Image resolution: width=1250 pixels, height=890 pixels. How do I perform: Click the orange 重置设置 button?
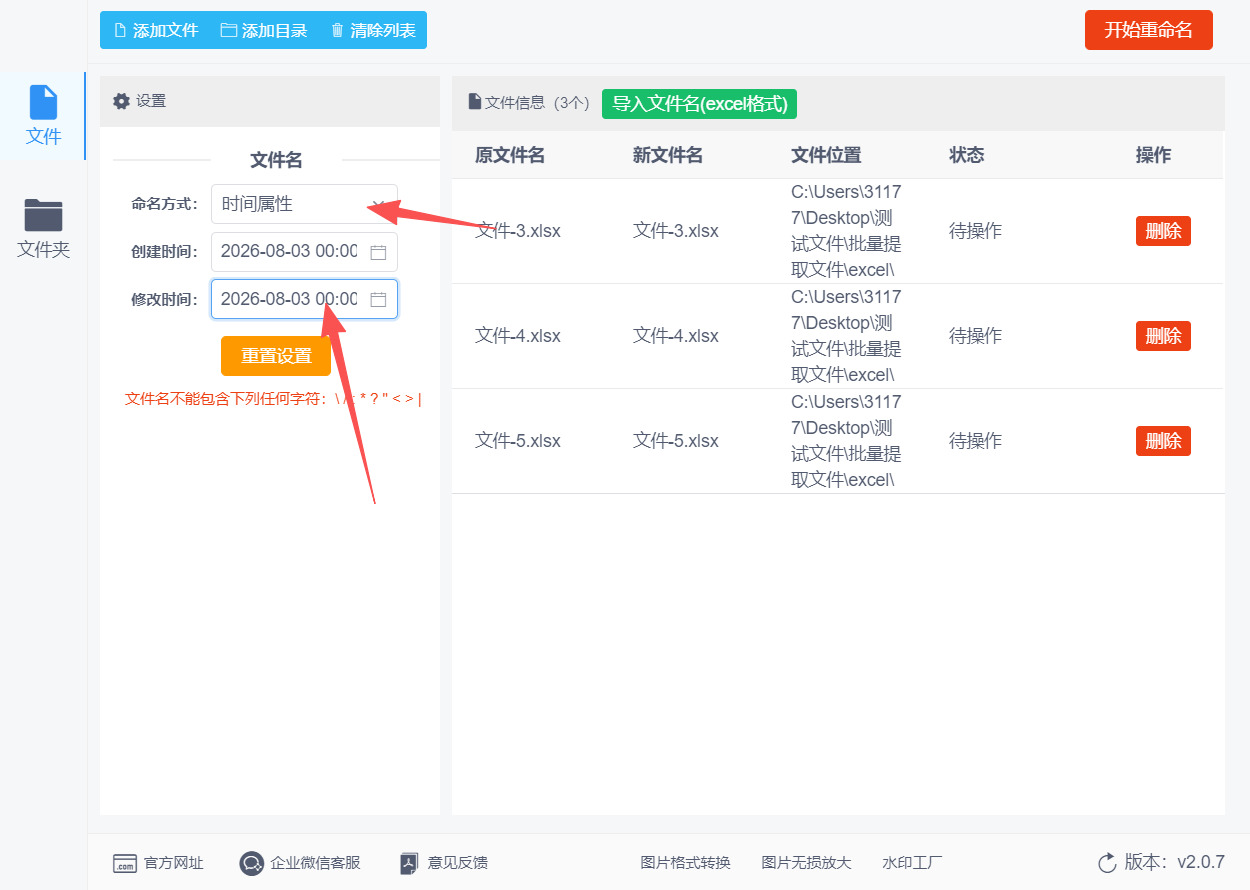[276, 356]
